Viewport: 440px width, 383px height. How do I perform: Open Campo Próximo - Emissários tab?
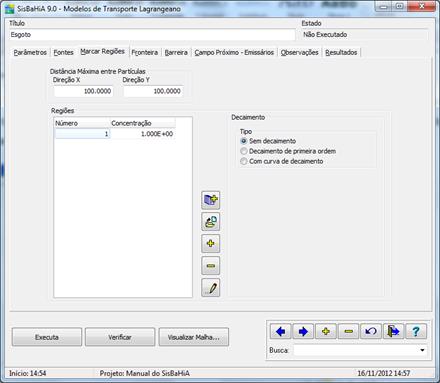[234, 52]
